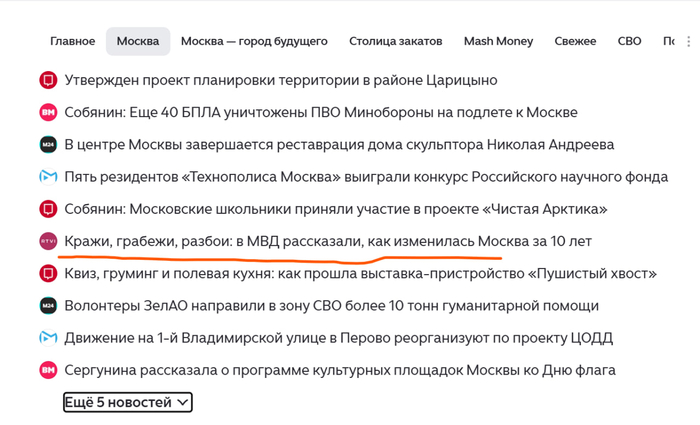Select the Москва — город будущего tab
Screen dimensions: 700x425
tap(254, 42)
